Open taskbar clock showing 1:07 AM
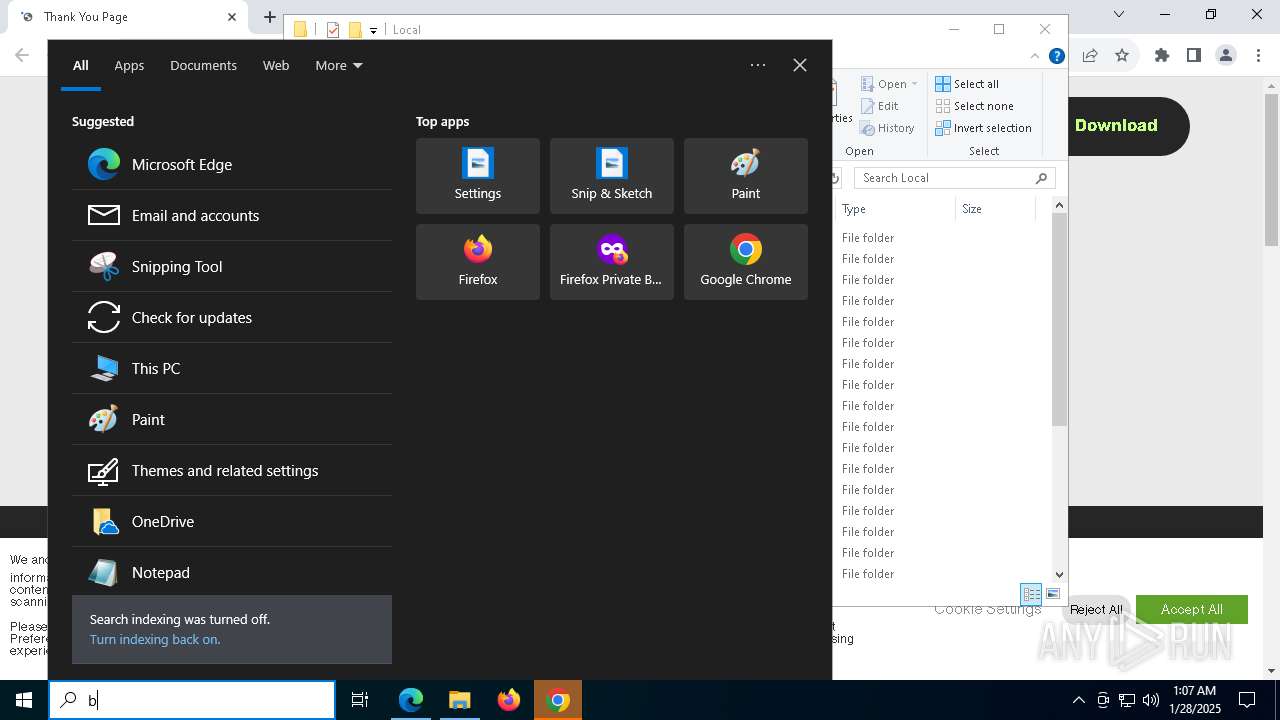The height and width of the screenshot is (720, 1280). [1194, 700]
